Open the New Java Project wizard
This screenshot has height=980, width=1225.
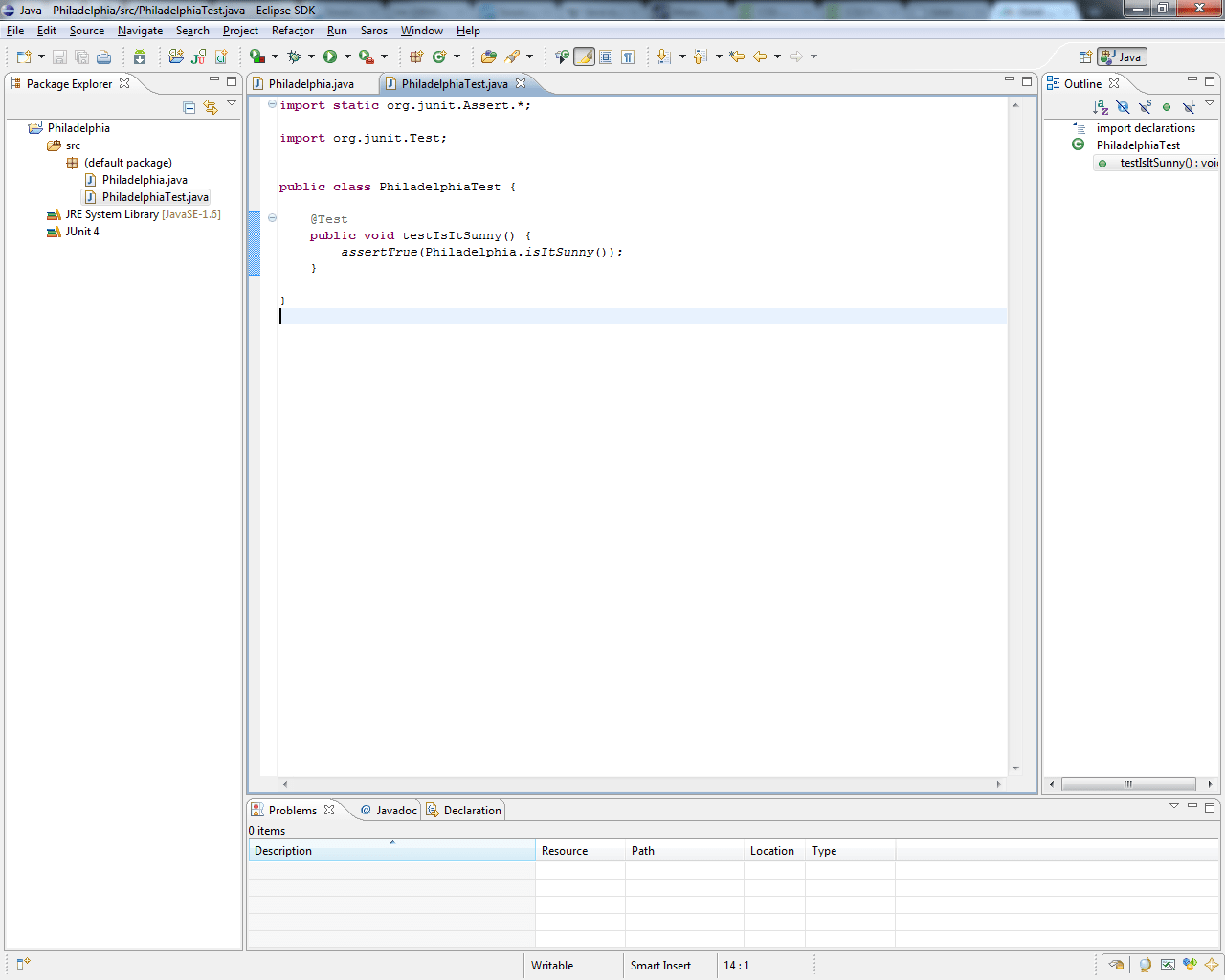175,56
